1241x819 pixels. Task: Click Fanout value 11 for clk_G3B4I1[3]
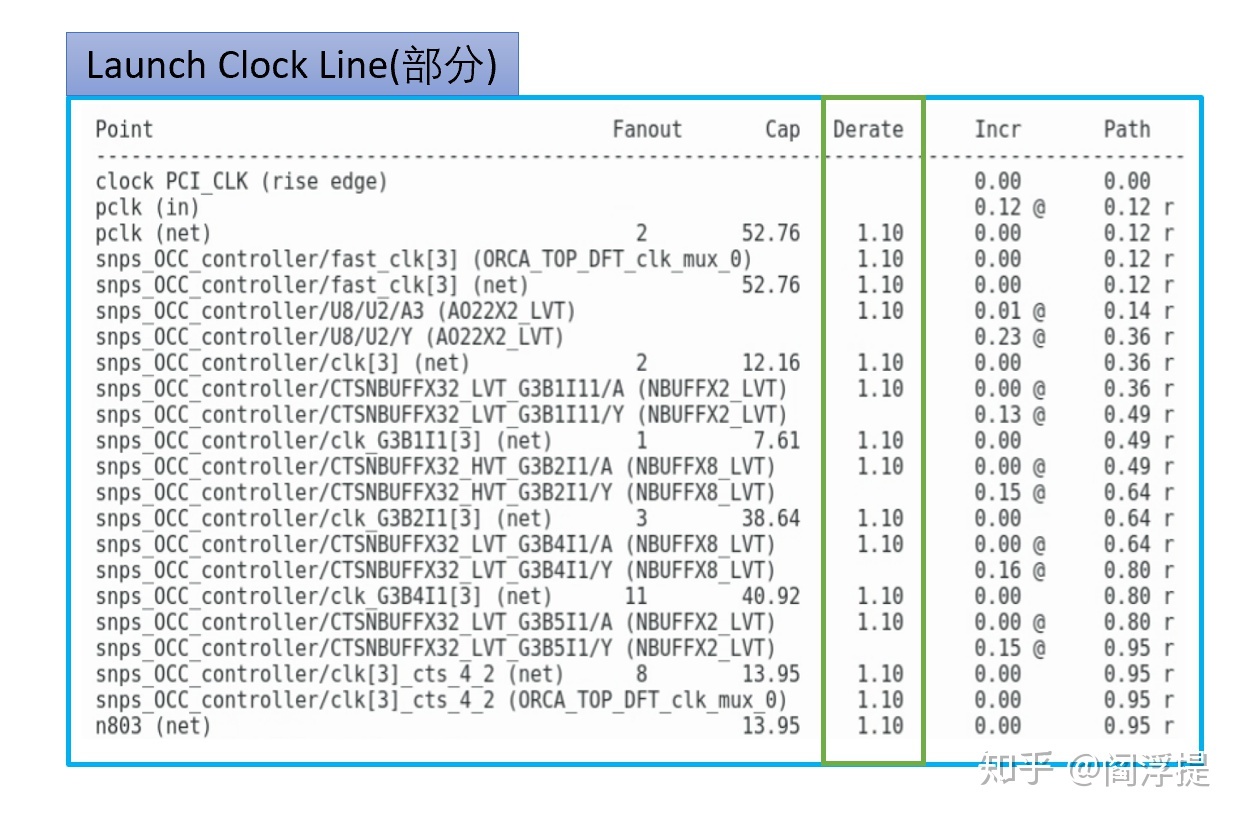(x=636, y=597)
